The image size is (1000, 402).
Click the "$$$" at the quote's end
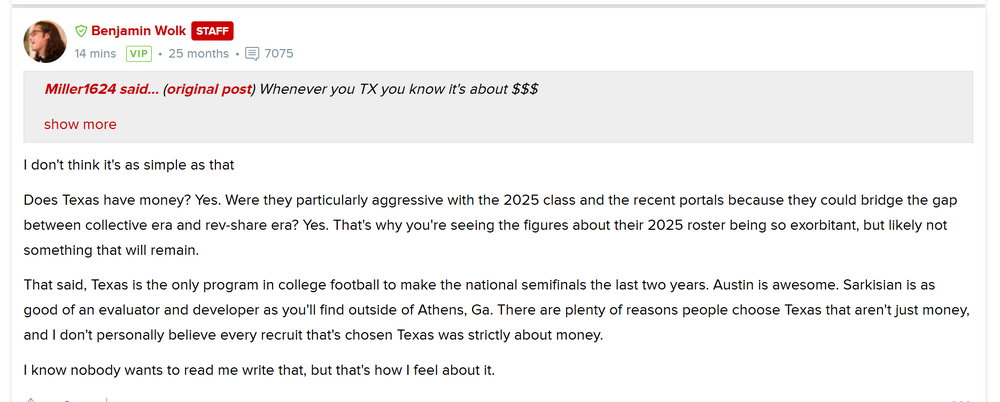click(525, 89)
